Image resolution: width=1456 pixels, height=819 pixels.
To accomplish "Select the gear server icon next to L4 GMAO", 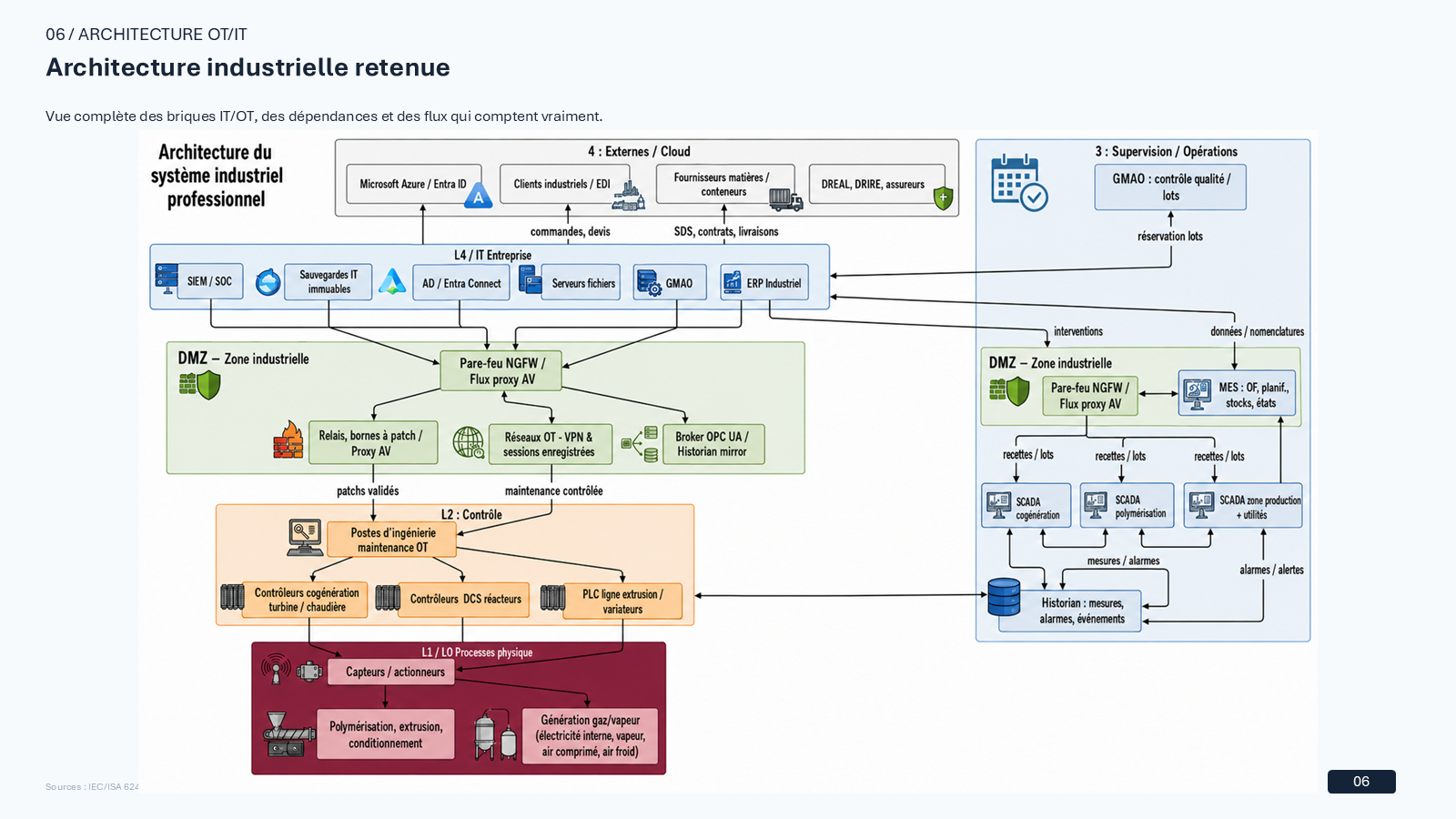I will click(x=648, y=282).
